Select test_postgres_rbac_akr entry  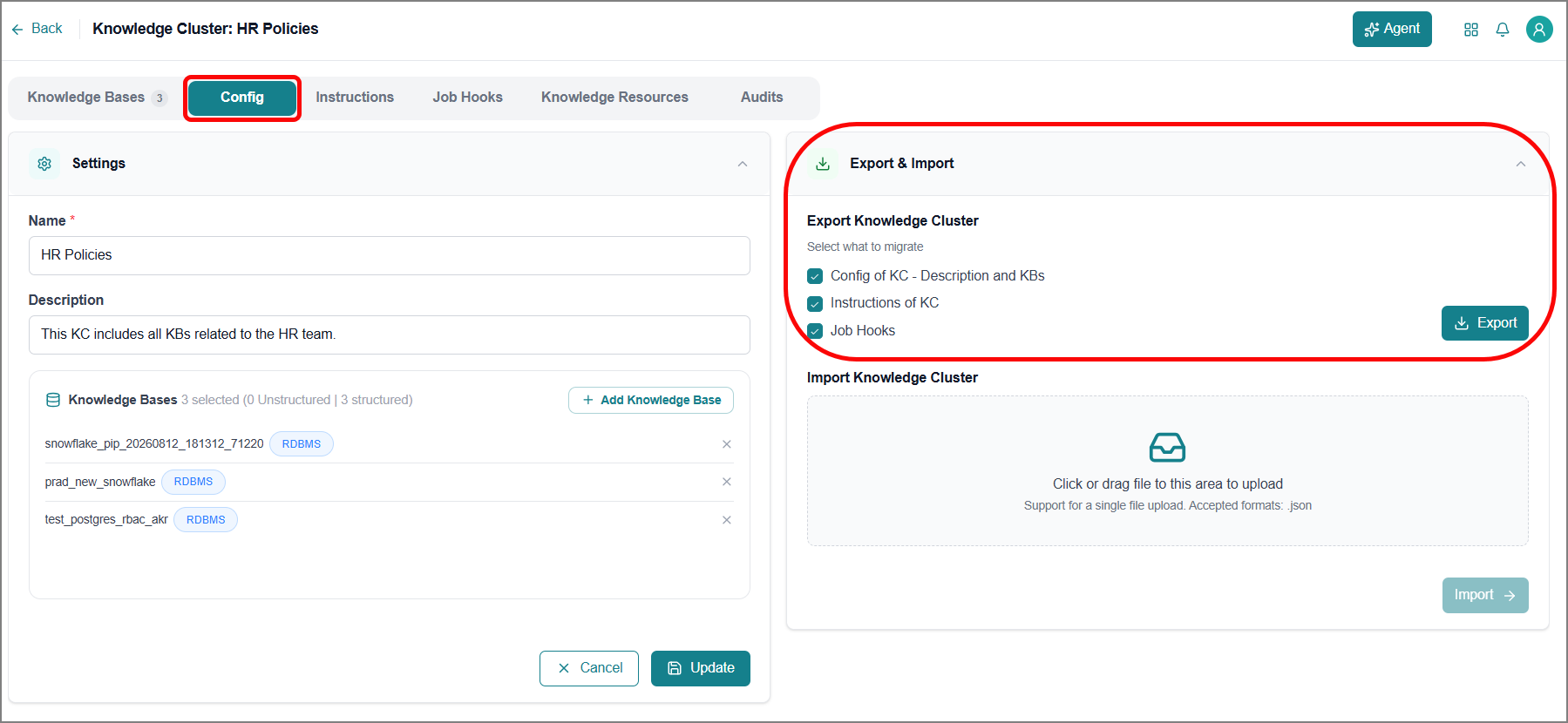click(x=106, y=520)
